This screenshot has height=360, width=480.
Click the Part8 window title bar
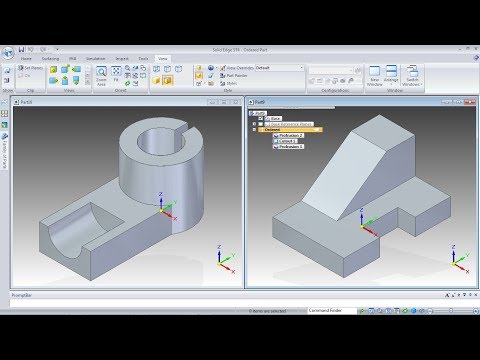pyautogui.click(x=127, y=102)
